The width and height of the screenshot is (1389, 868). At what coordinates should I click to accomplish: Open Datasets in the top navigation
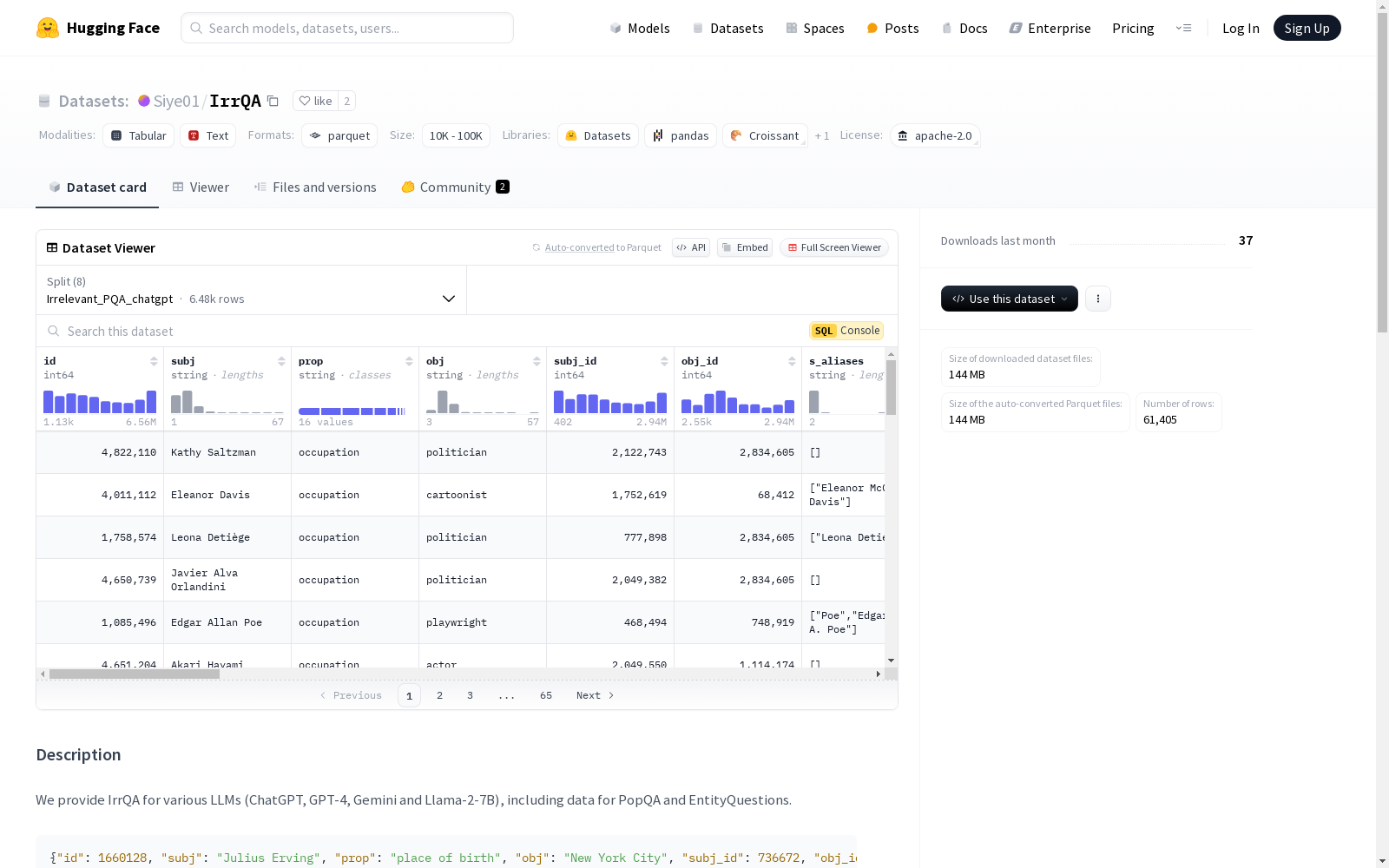[727, 28]
